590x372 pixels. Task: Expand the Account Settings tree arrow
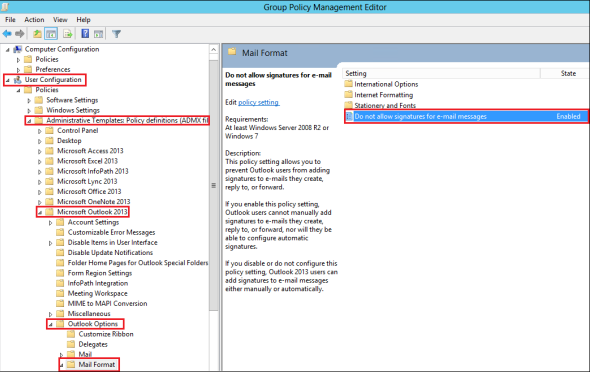50,223
